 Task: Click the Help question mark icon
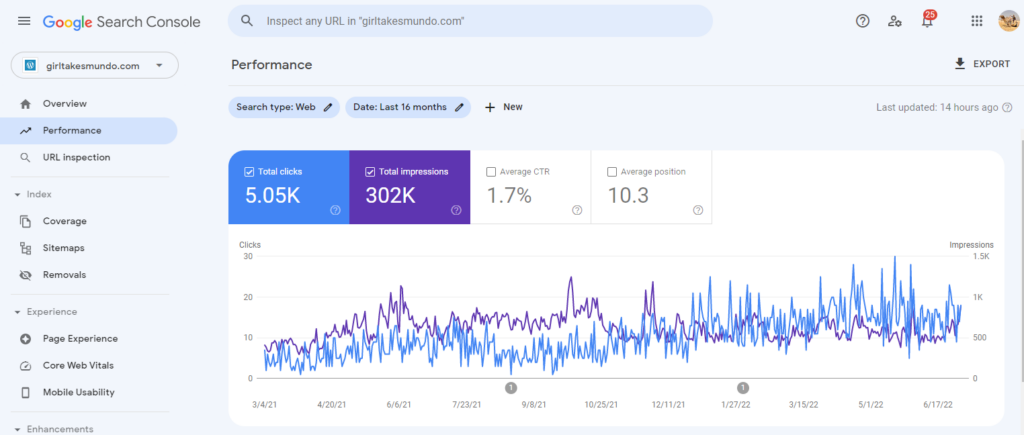[862, 21]
